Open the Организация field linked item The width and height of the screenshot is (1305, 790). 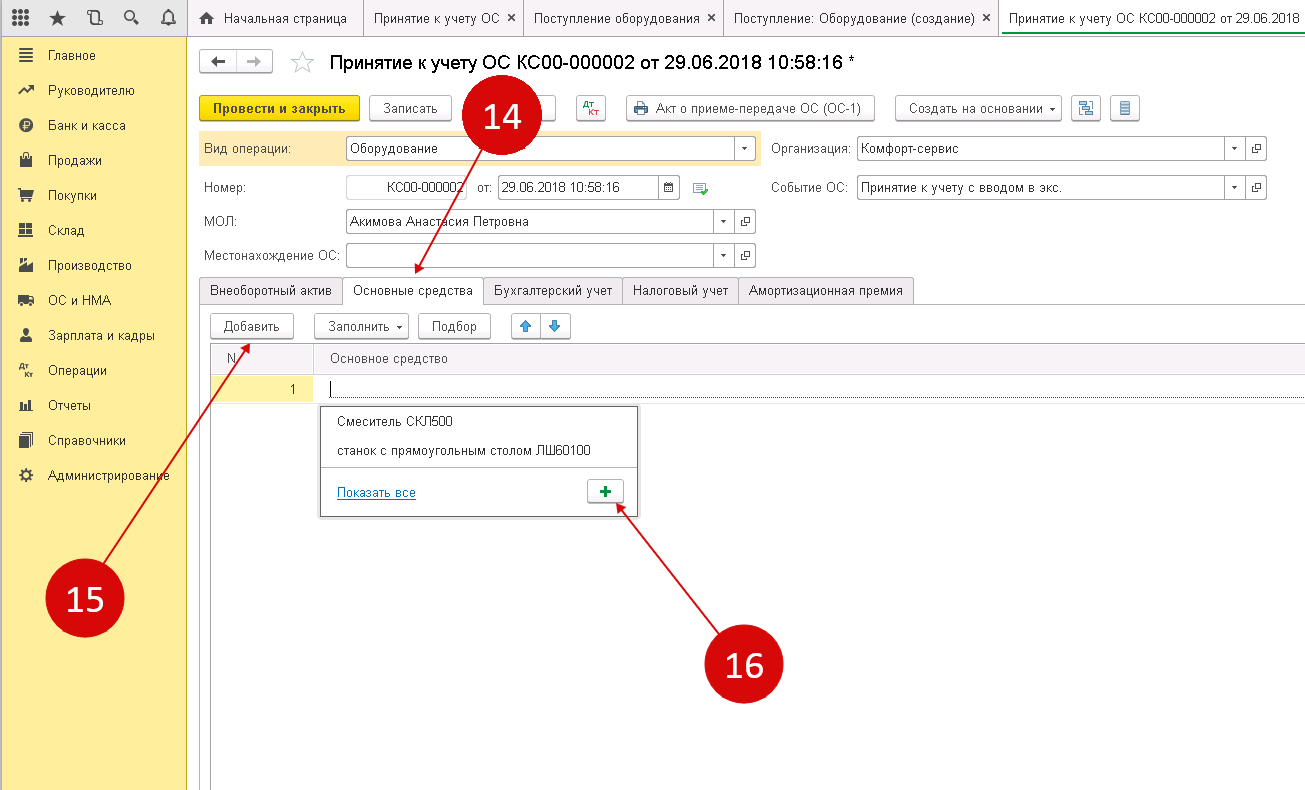click(1258, 148)
